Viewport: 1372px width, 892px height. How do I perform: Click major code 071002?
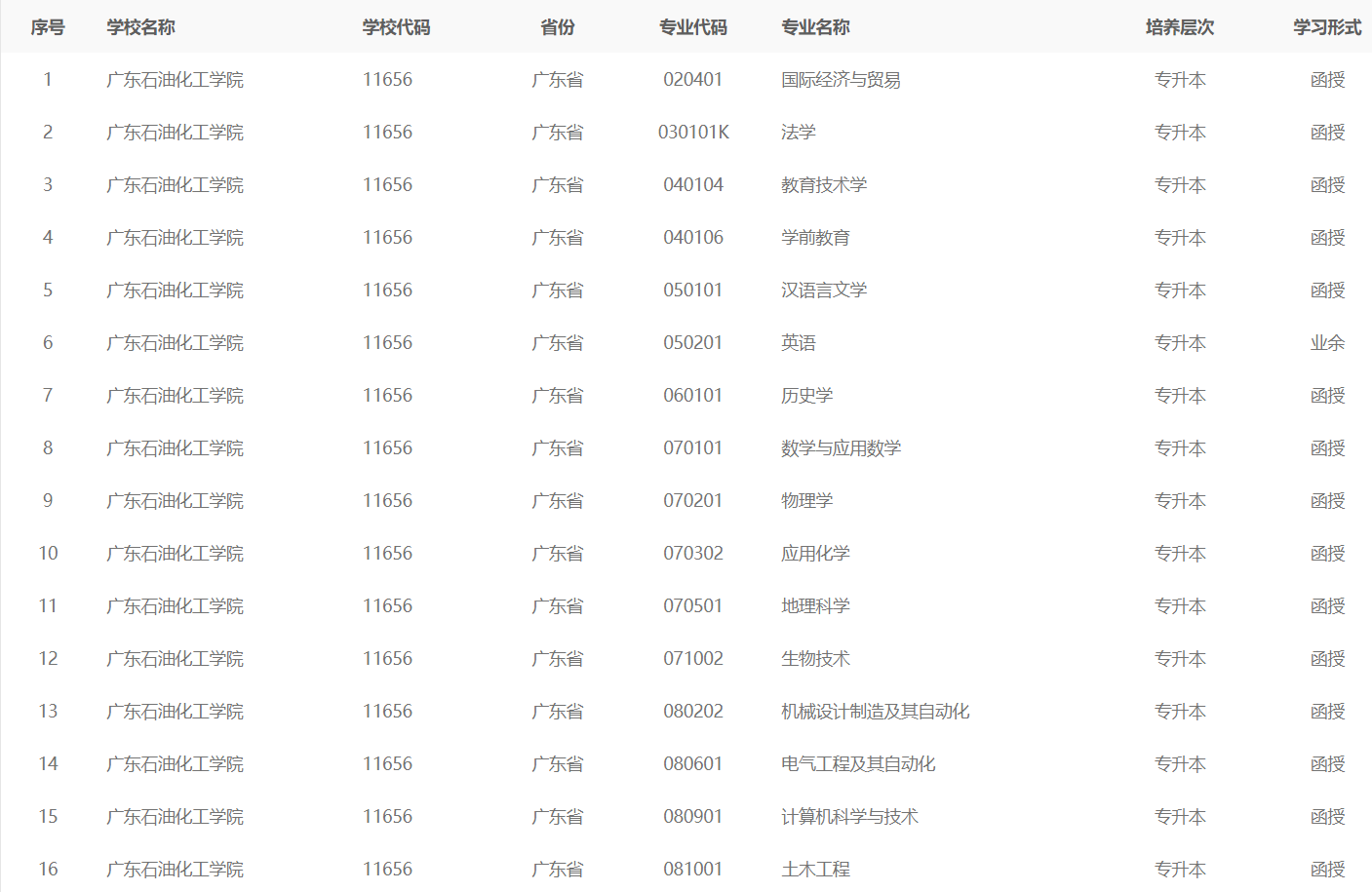[693, 659]
